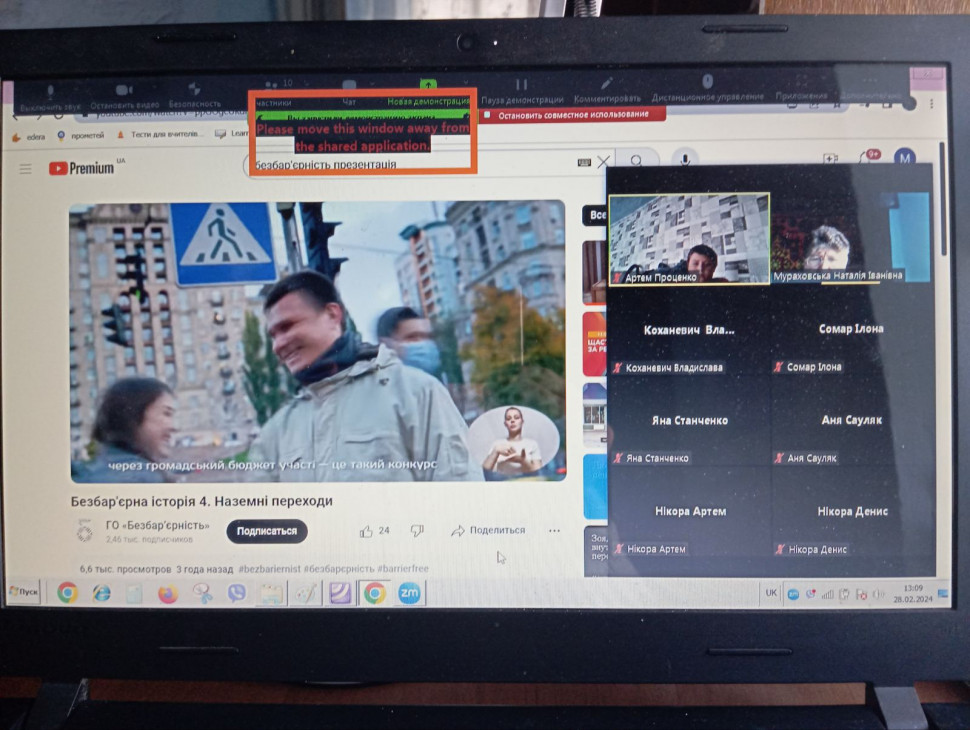The height and width of the screenshot is (730, 970).
Task: Select the Сомар Ілона participant tile
Action: pos(851,330)
